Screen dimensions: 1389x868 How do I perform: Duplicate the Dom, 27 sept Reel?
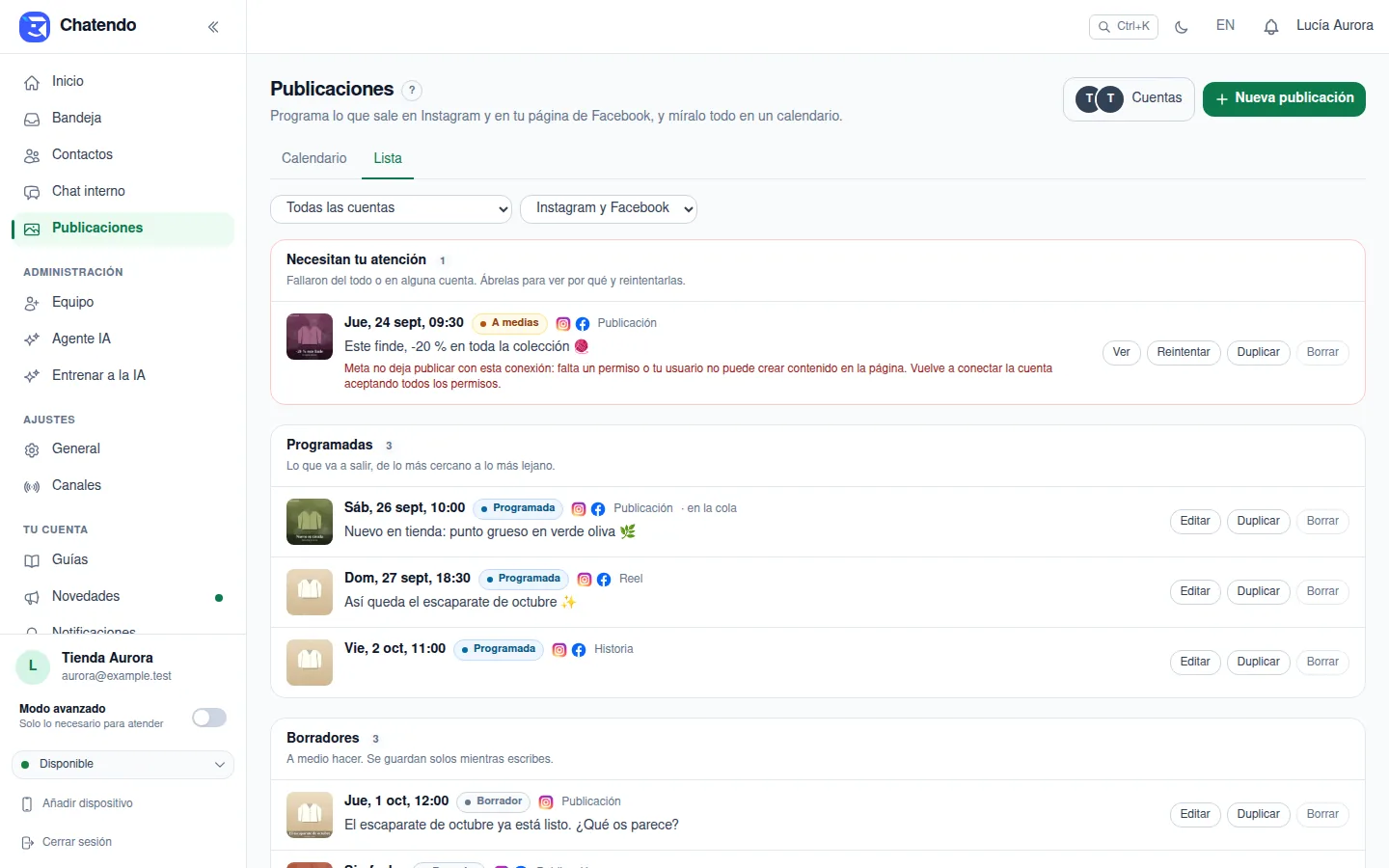click(x=1258, y=592)
